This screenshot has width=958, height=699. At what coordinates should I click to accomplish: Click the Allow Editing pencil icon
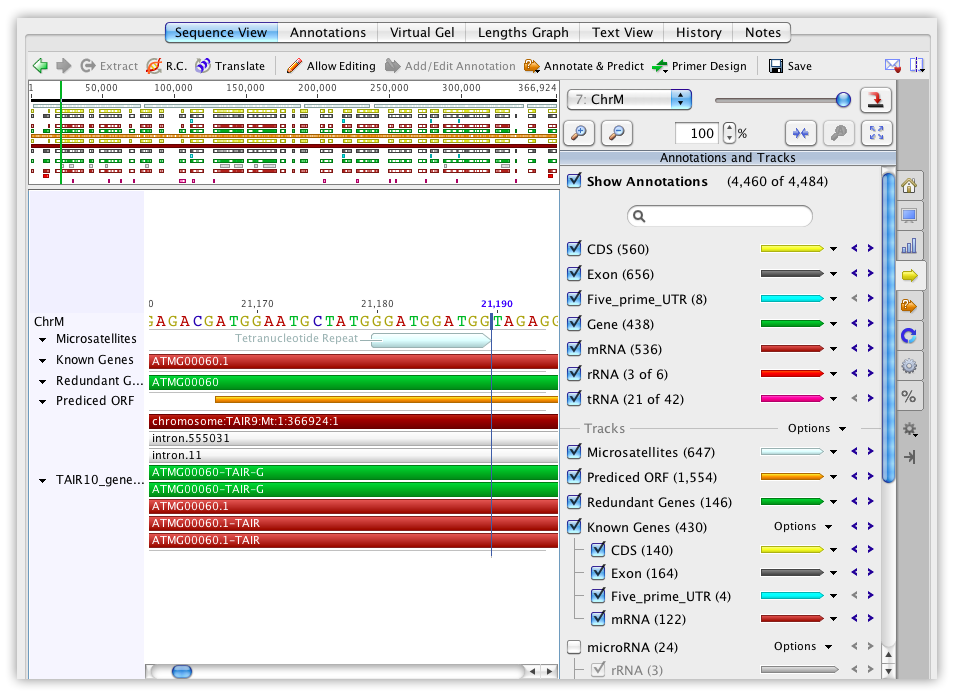click(x=294, y=65)
